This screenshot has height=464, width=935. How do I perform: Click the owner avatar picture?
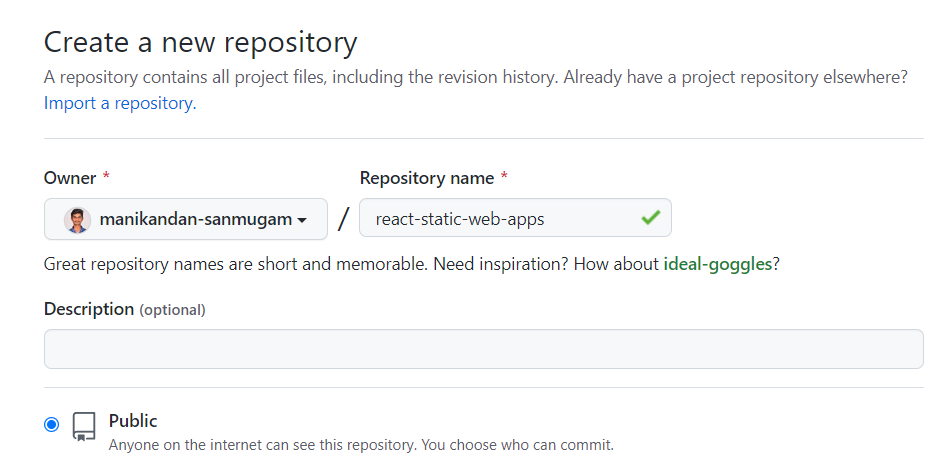77,219
